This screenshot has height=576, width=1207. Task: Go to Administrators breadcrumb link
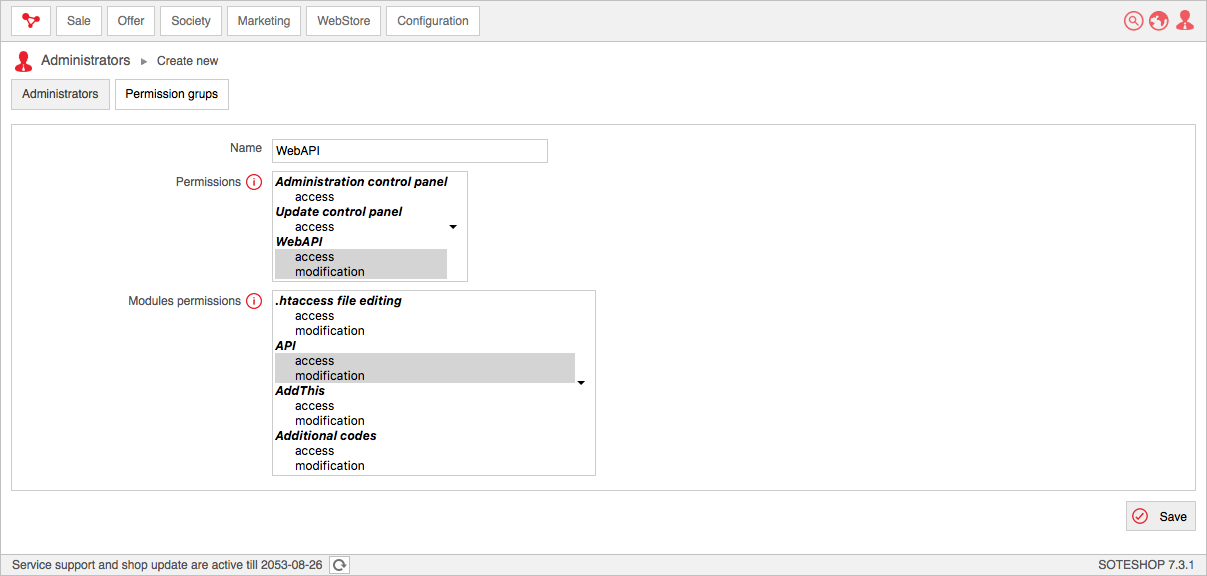coord(86,61)
